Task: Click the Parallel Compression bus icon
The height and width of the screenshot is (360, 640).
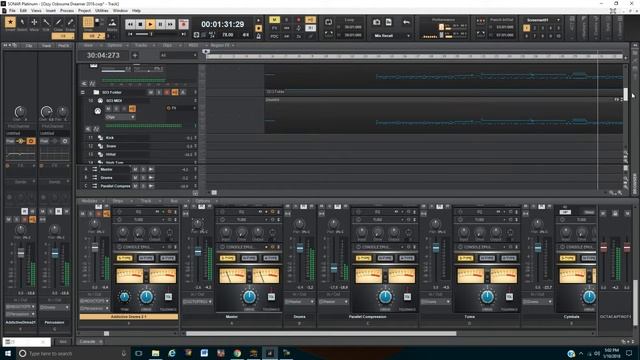Action: 94,186
